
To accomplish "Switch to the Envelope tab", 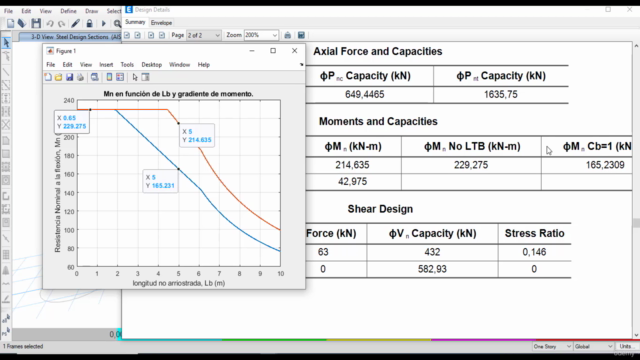I will click(x=161, y=23).
